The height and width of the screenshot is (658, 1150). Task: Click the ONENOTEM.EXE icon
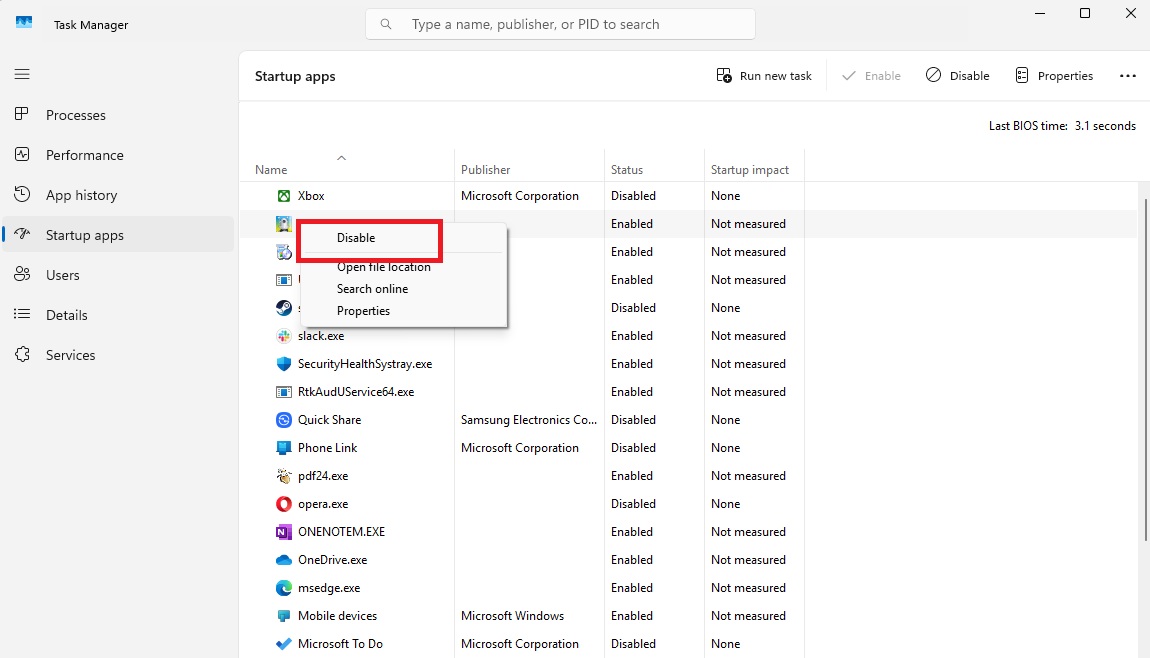(x=284, y=532)
